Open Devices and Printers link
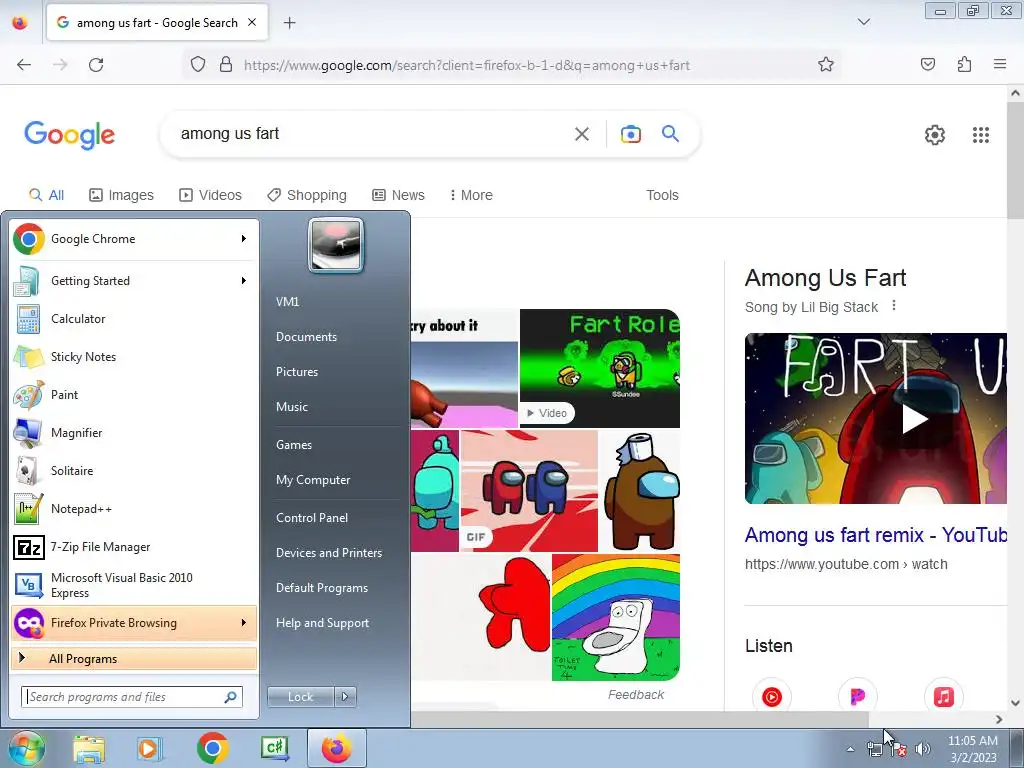Screen dimensions: 1024x768 point(328,553)
